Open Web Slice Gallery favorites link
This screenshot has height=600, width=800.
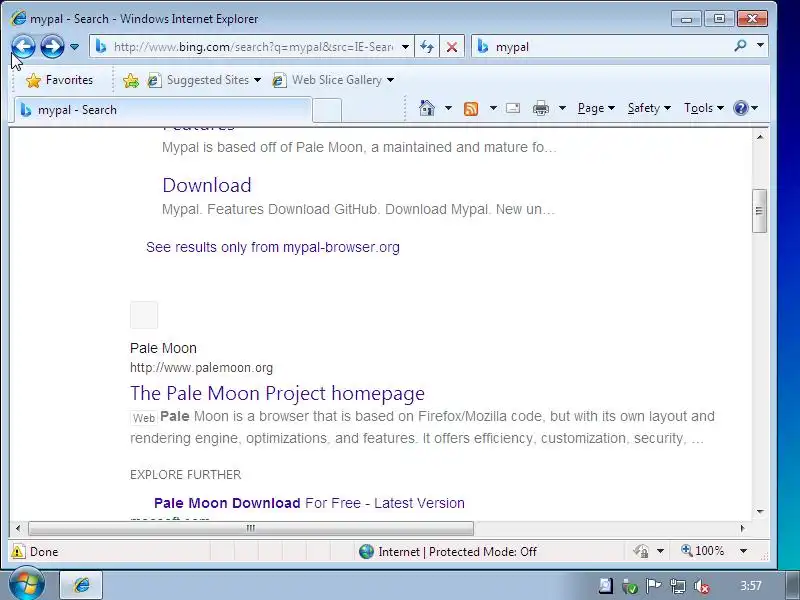pyautogui.click(x=333, y=80)
